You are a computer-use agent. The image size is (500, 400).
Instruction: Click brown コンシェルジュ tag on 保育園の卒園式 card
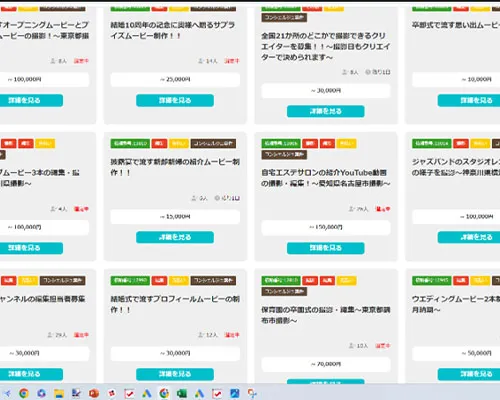coord(284,292)
